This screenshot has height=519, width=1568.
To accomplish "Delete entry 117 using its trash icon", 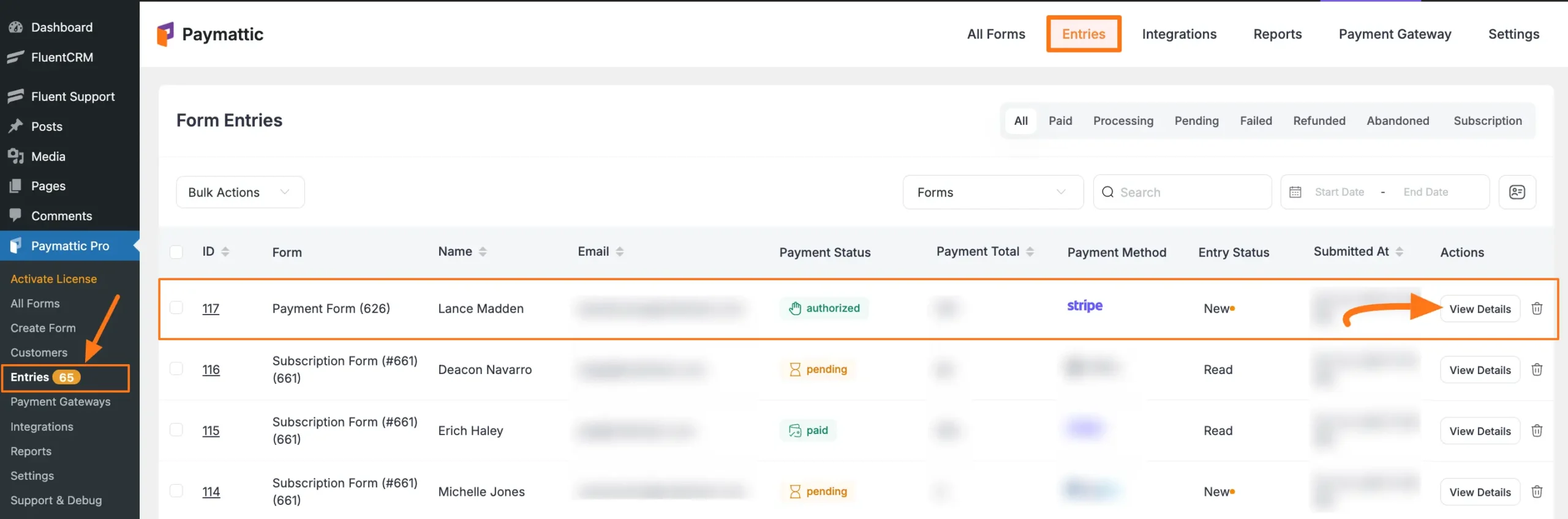I will 1537,308.
